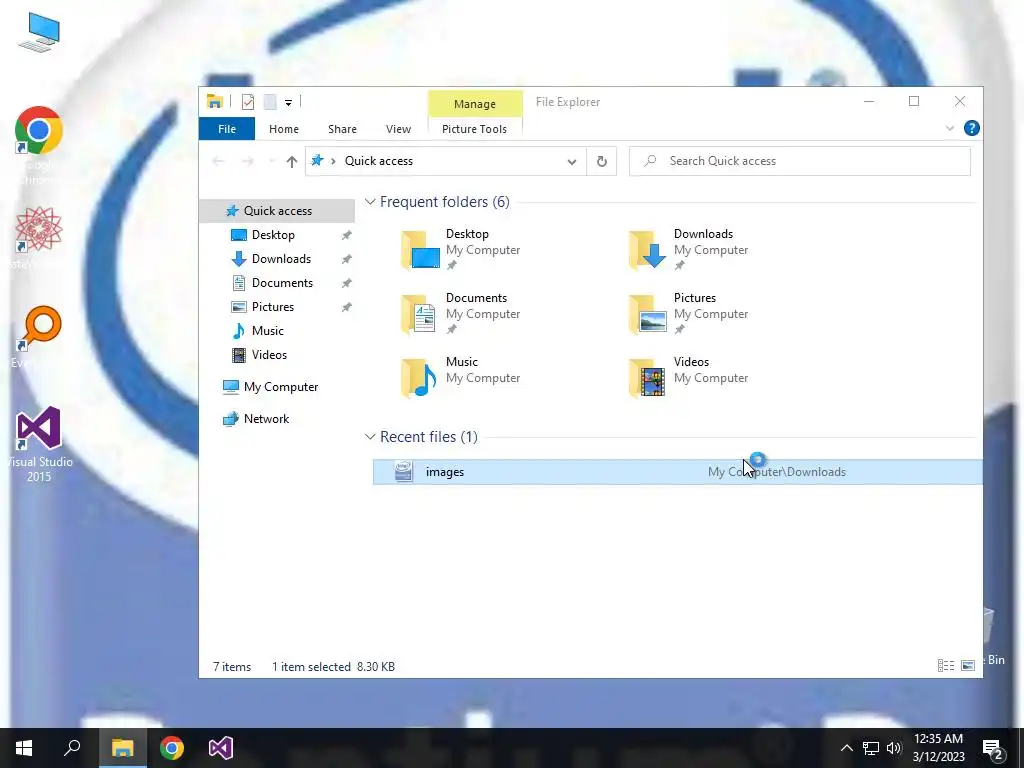Open the Help question mark icon
The image size is (1024, 768).
(971, 129)
